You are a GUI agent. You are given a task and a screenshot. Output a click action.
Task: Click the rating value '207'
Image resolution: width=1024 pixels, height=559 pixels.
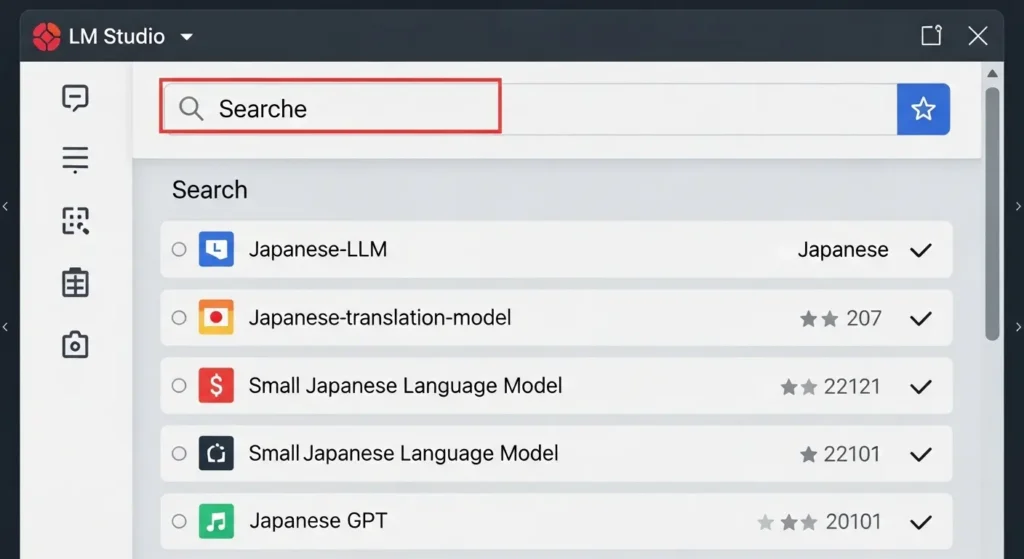point(864,319)
